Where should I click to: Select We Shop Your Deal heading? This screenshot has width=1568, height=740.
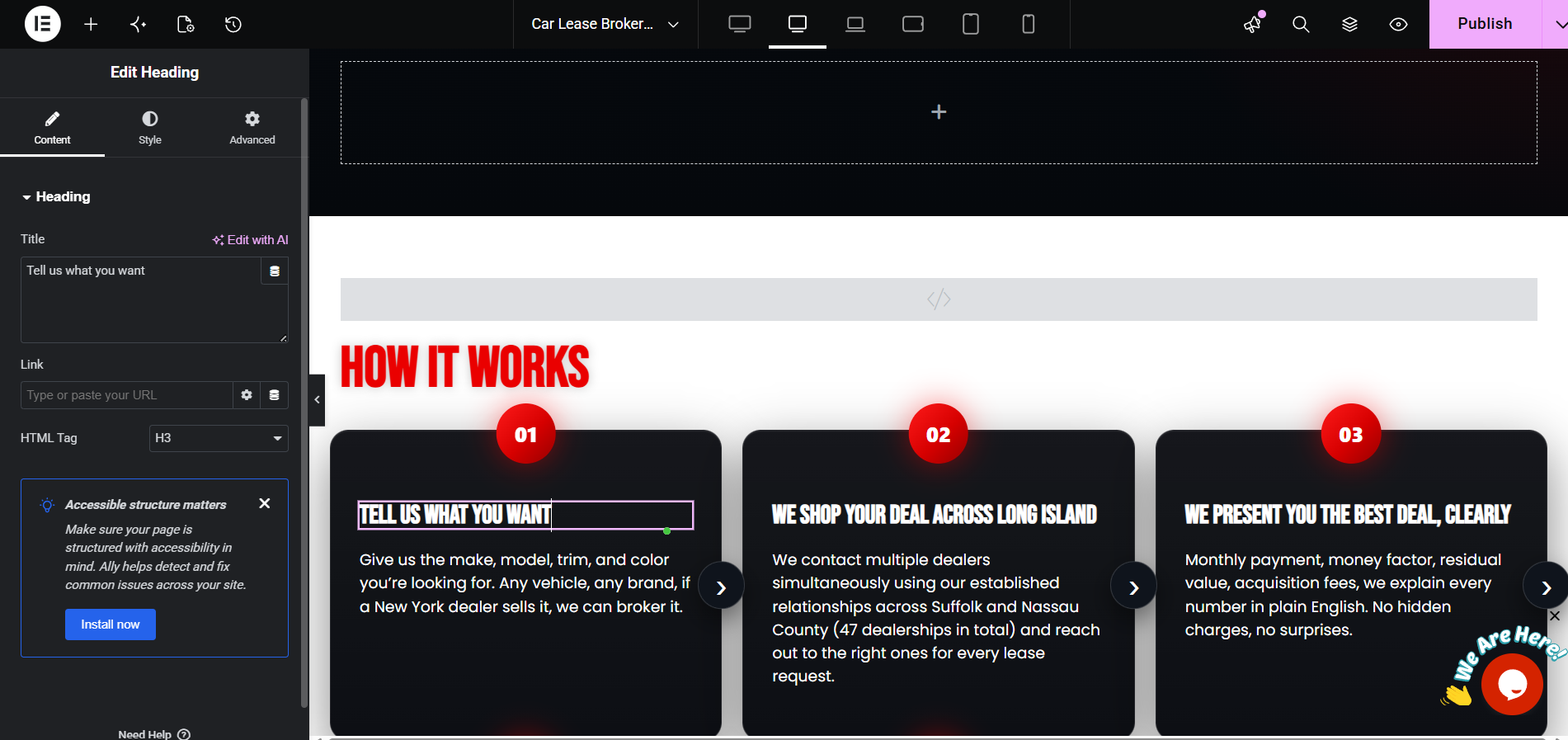pyautogui.click(x=935, y=515)
